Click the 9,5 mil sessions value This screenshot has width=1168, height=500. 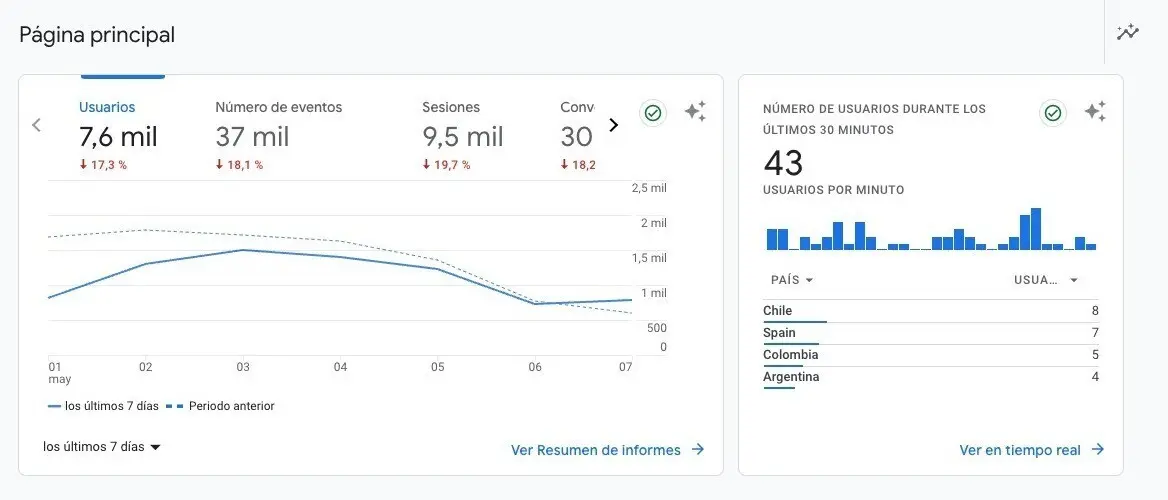click(463, 137)
